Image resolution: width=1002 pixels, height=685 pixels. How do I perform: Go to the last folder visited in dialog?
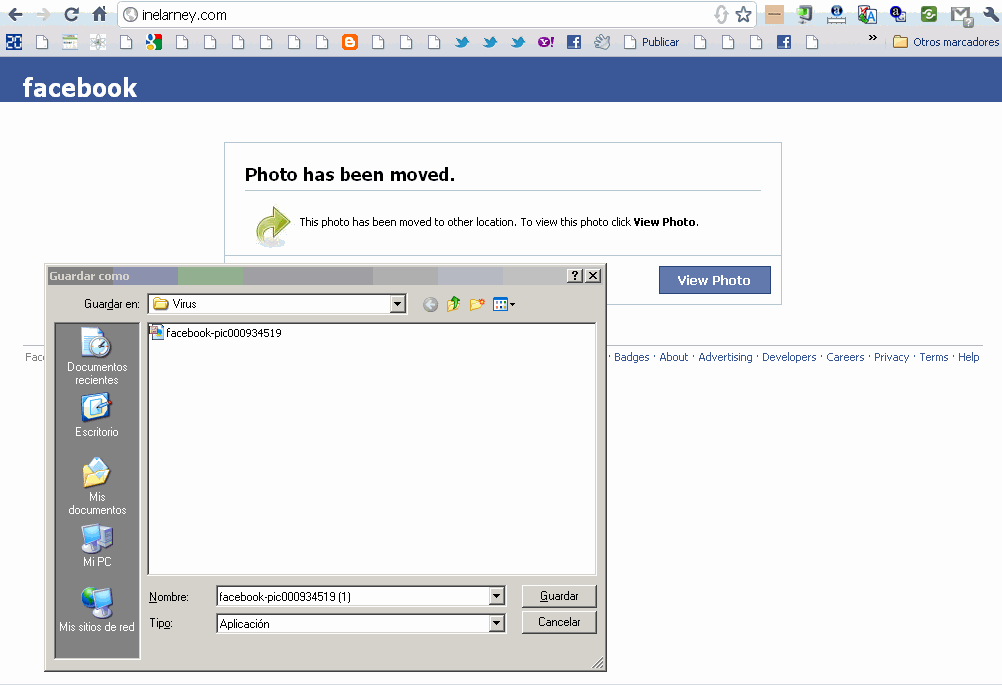431,304
